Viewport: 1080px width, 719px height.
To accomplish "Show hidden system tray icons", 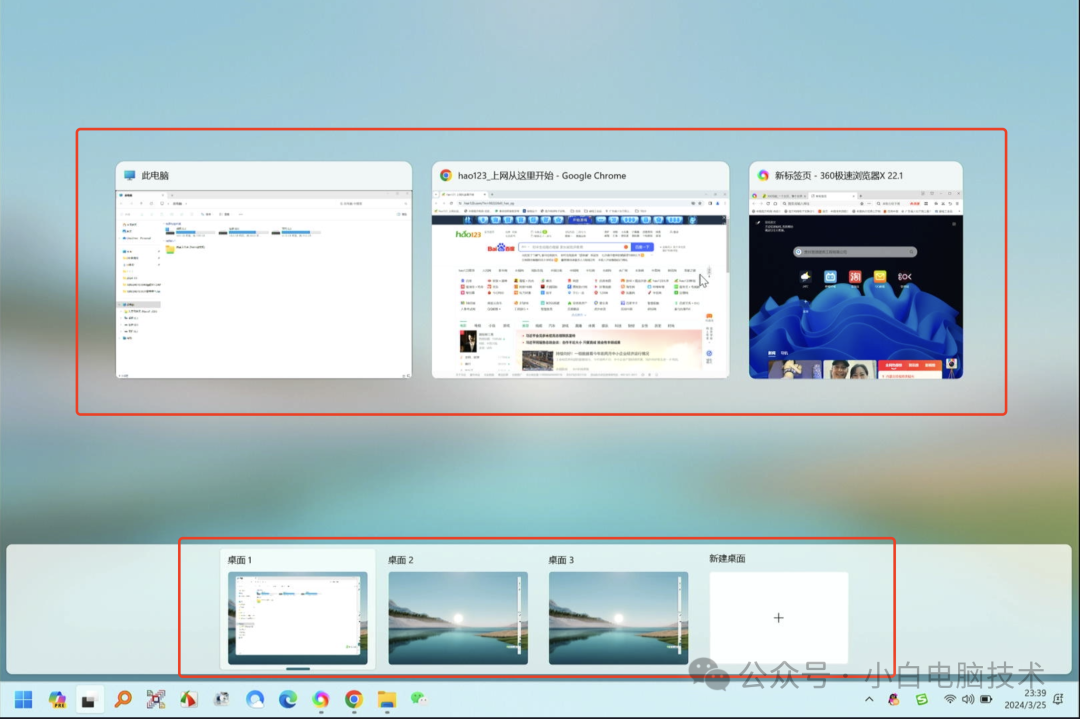I will click(869, 700).
